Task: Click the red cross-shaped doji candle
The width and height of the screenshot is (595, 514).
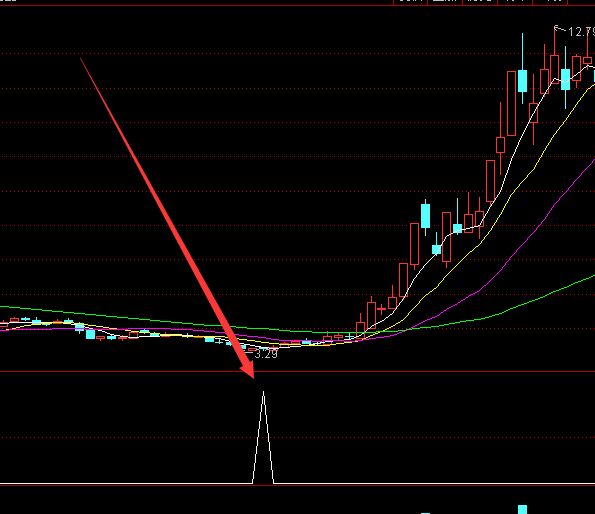Action: tap(382, 309)
